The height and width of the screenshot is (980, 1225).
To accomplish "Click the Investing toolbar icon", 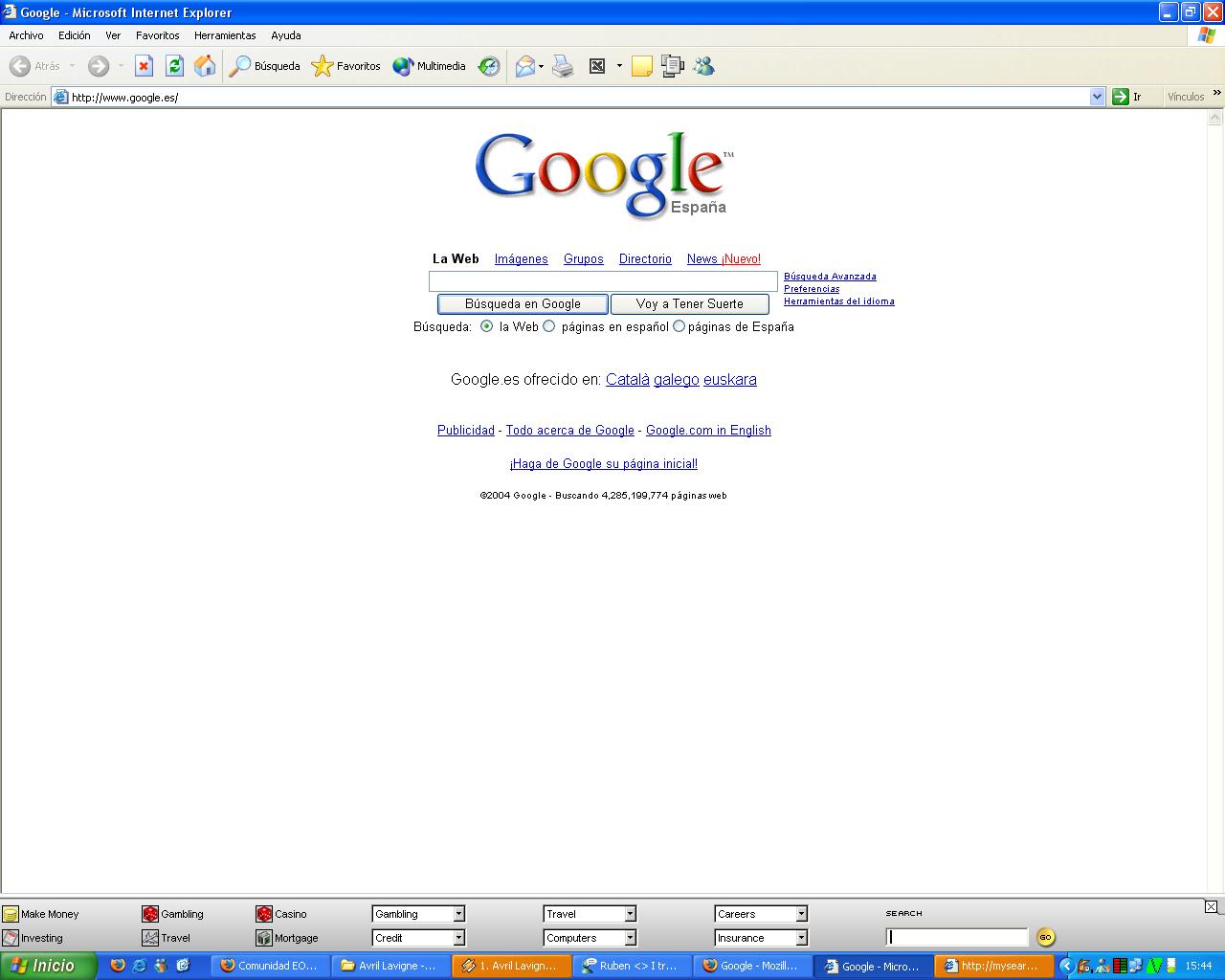I will point(11,938).
